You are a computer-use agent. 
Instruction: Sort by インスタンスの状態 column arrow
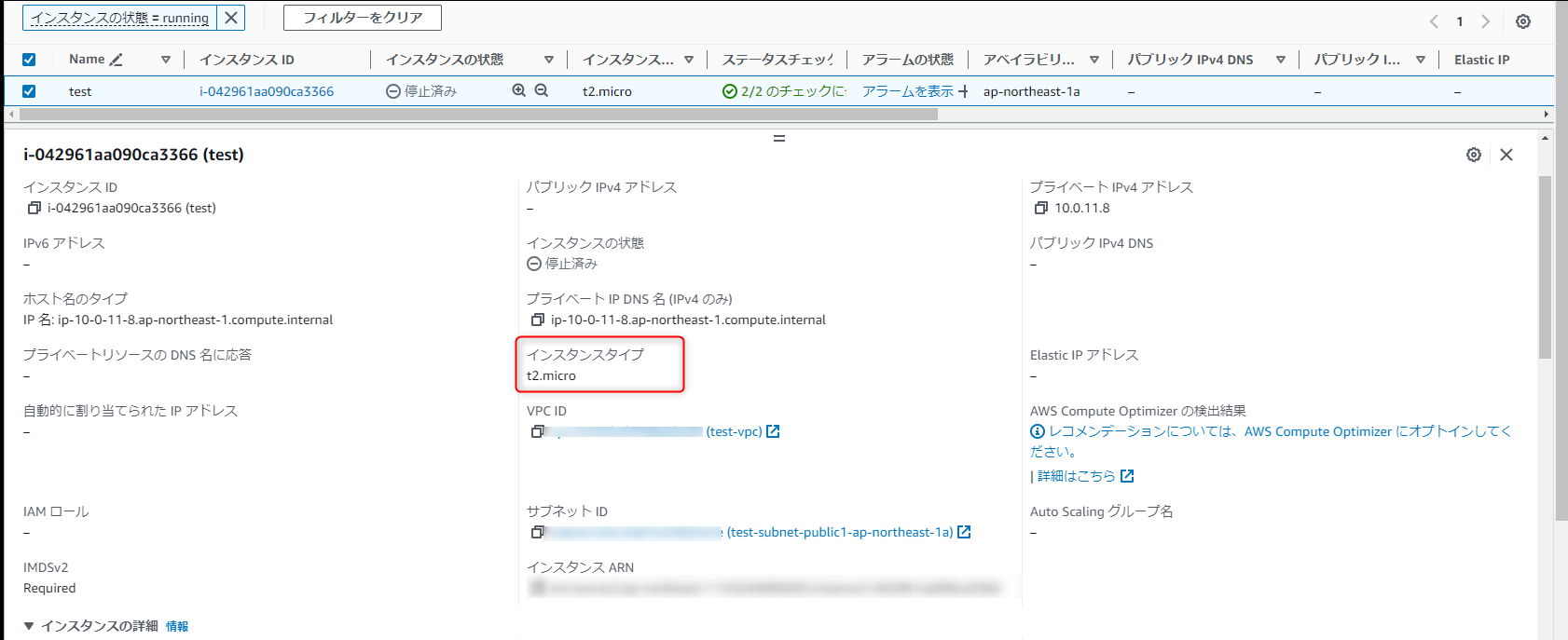pos(549,60)
